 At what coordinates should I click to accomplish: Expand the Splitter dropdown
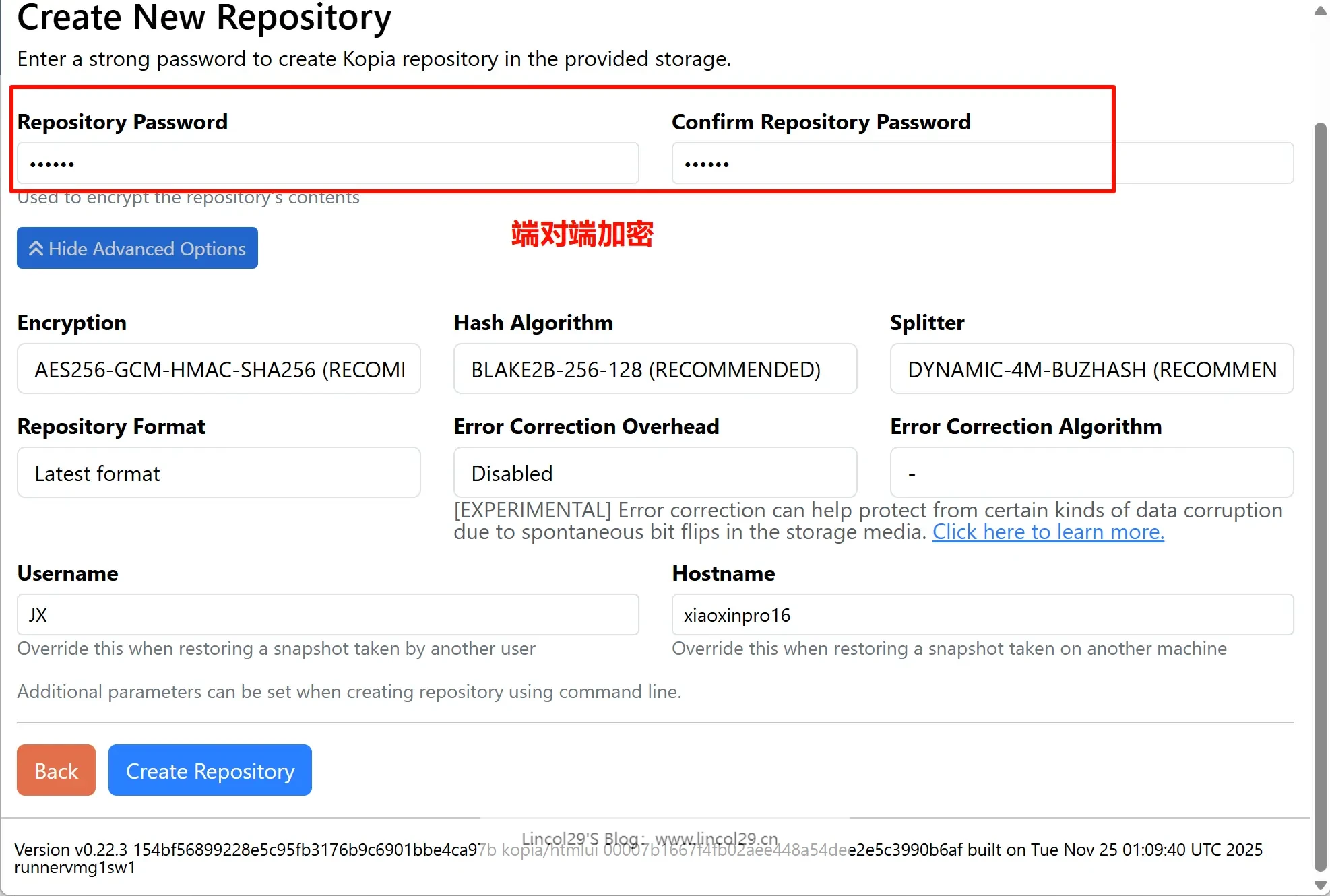pyautogui.click(x=1091, y=369)
